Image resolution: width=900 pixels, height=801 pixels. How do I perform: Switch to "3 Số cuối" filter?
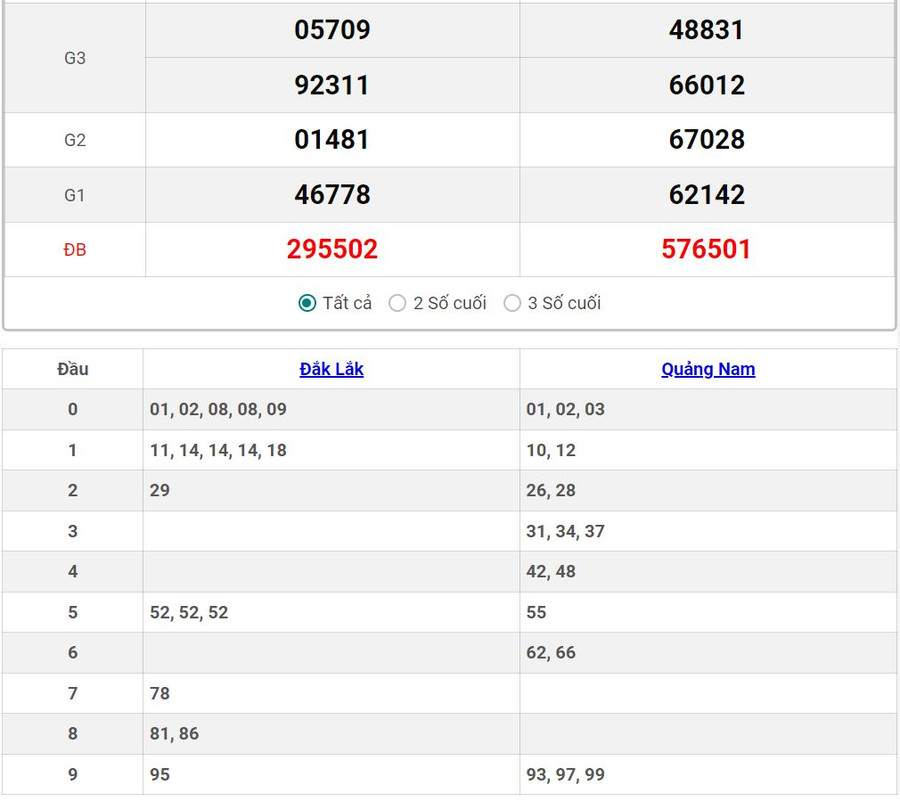tap(513, 303)
